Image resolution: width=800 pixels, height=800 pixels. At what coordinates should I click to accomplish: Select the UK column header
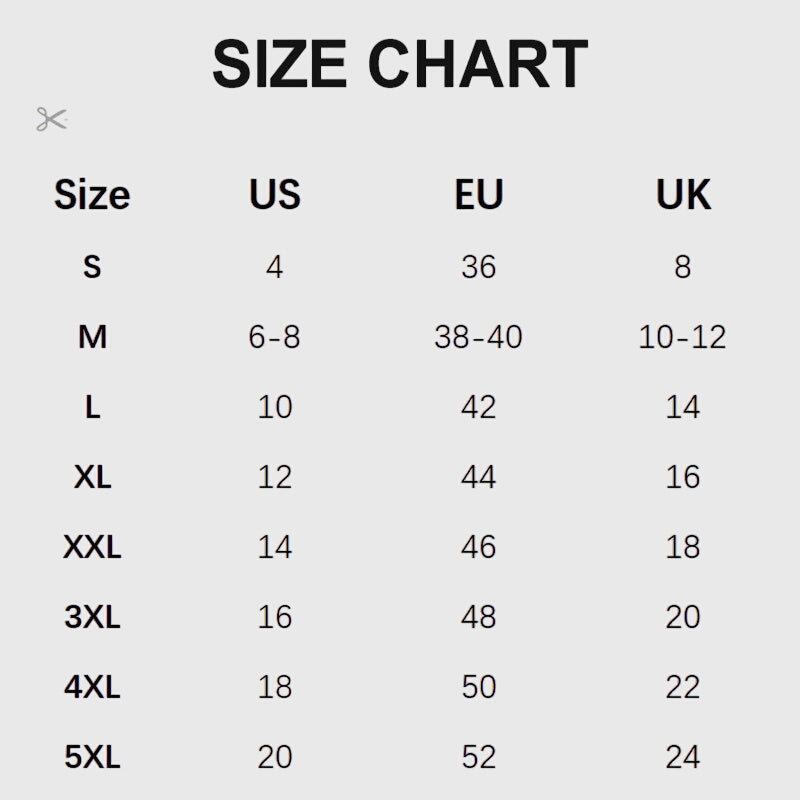(683, 195)
